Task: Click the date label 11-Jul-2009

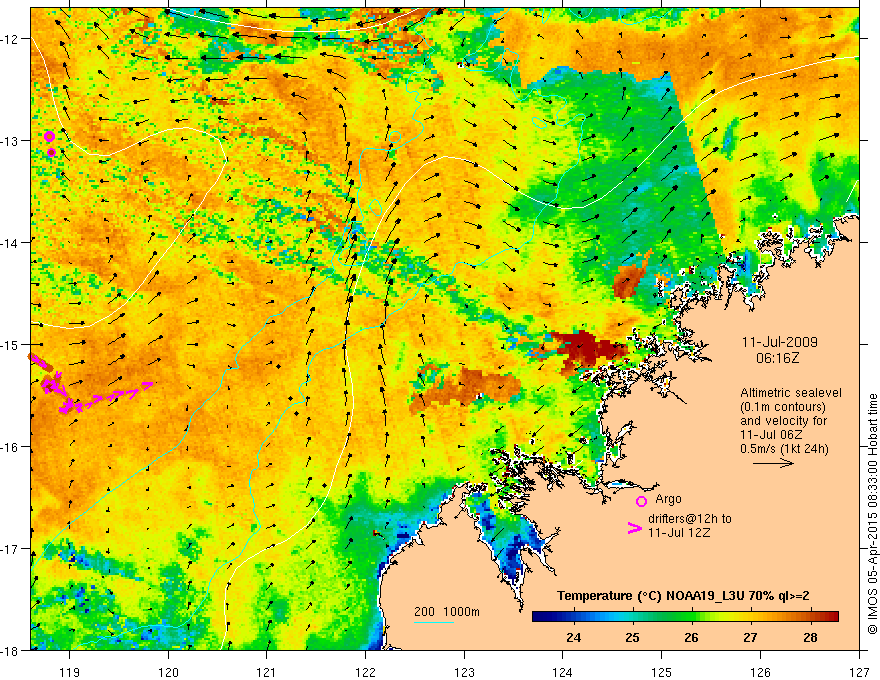Action: click(780, 342)
